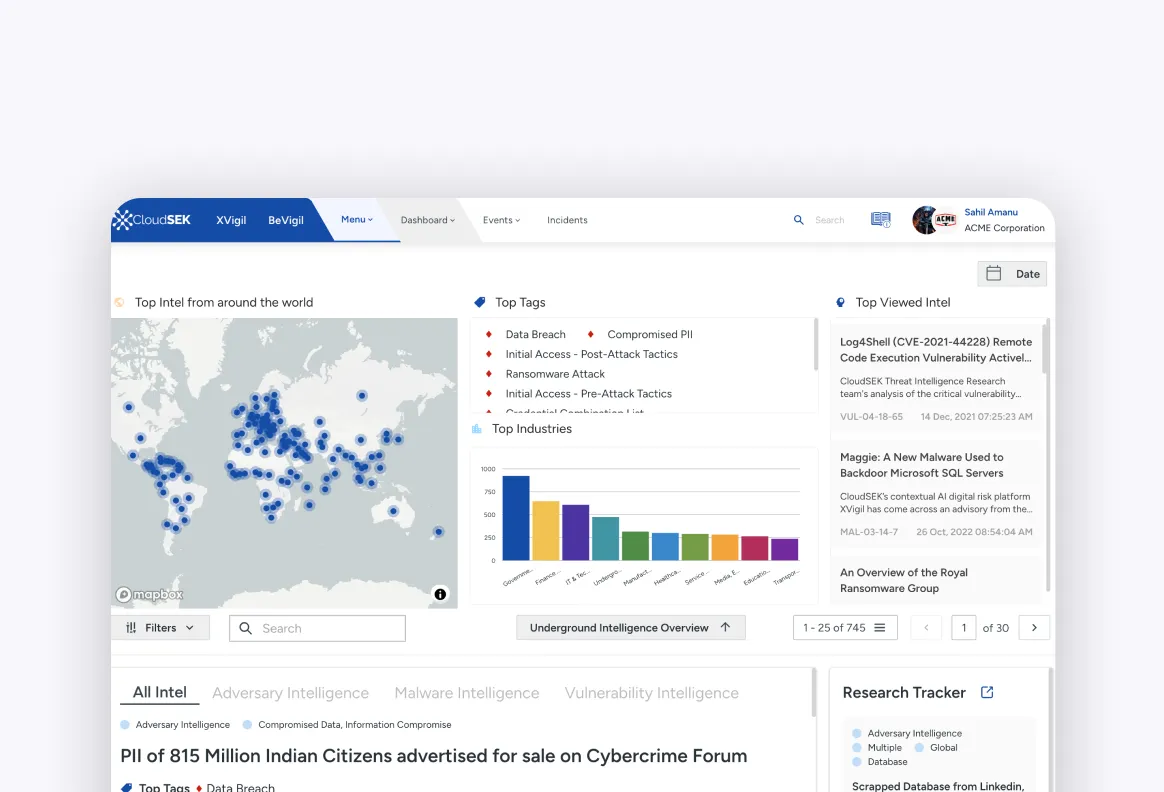Open the user profile avatar
The image size is (1164, 792).
click(925, 220)
